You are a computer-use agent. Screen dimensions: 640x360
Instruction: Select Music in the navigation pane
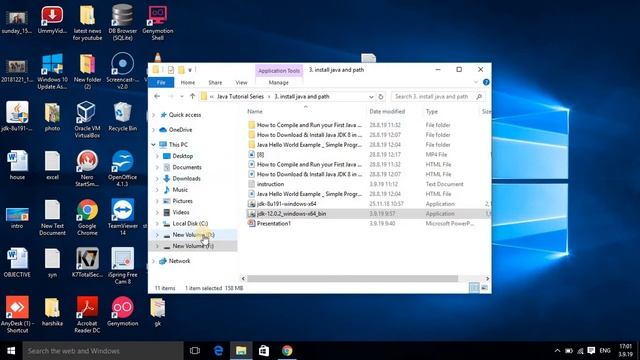180,190
